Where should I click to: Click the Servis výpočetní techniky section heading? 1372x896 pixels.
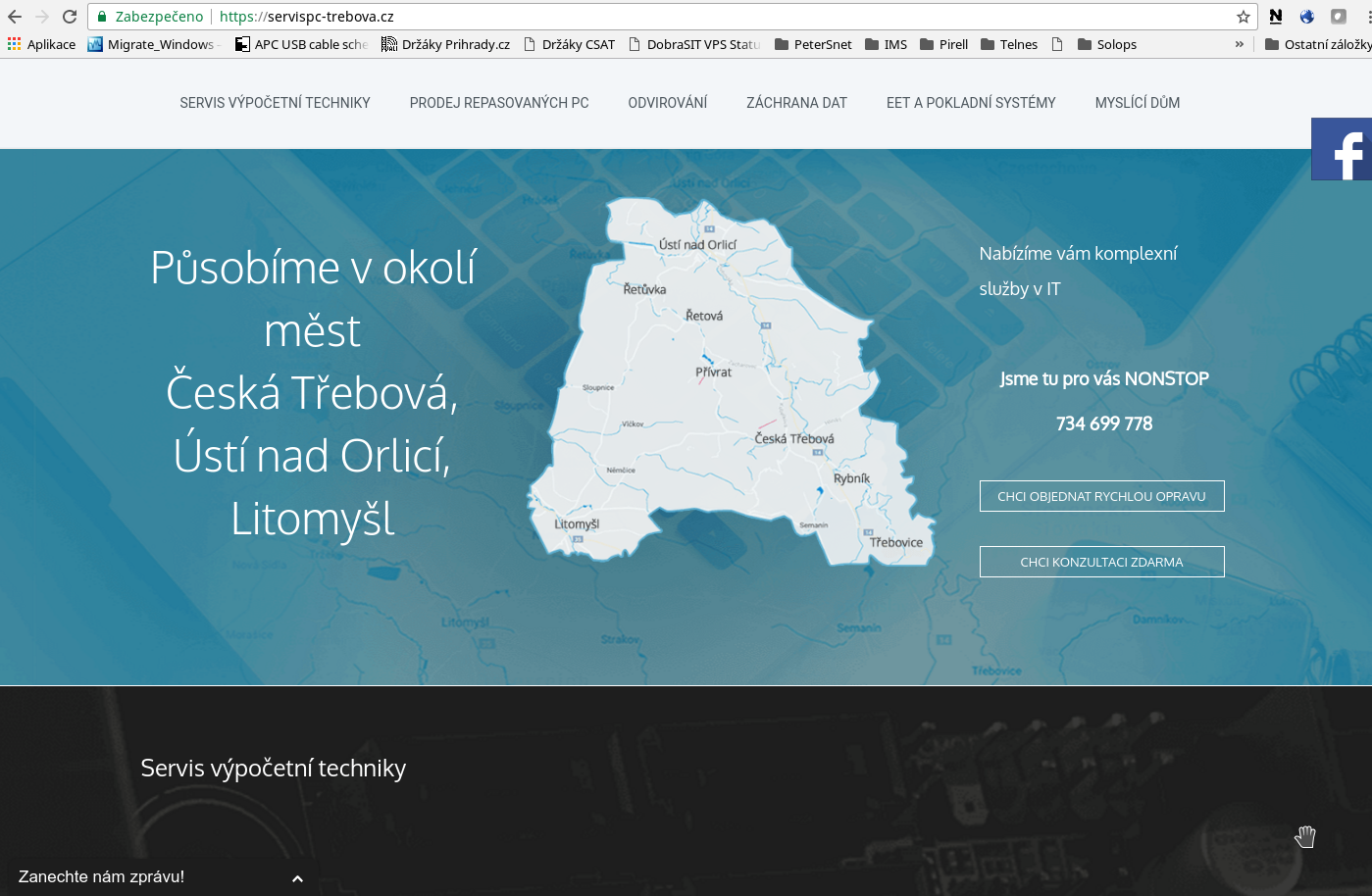pyautogui.click(x=273, y=768)
